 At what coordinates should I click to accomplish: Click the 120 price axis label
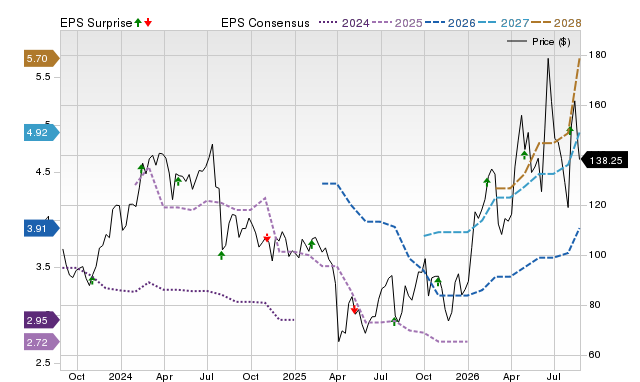click(x=597, y=205)
